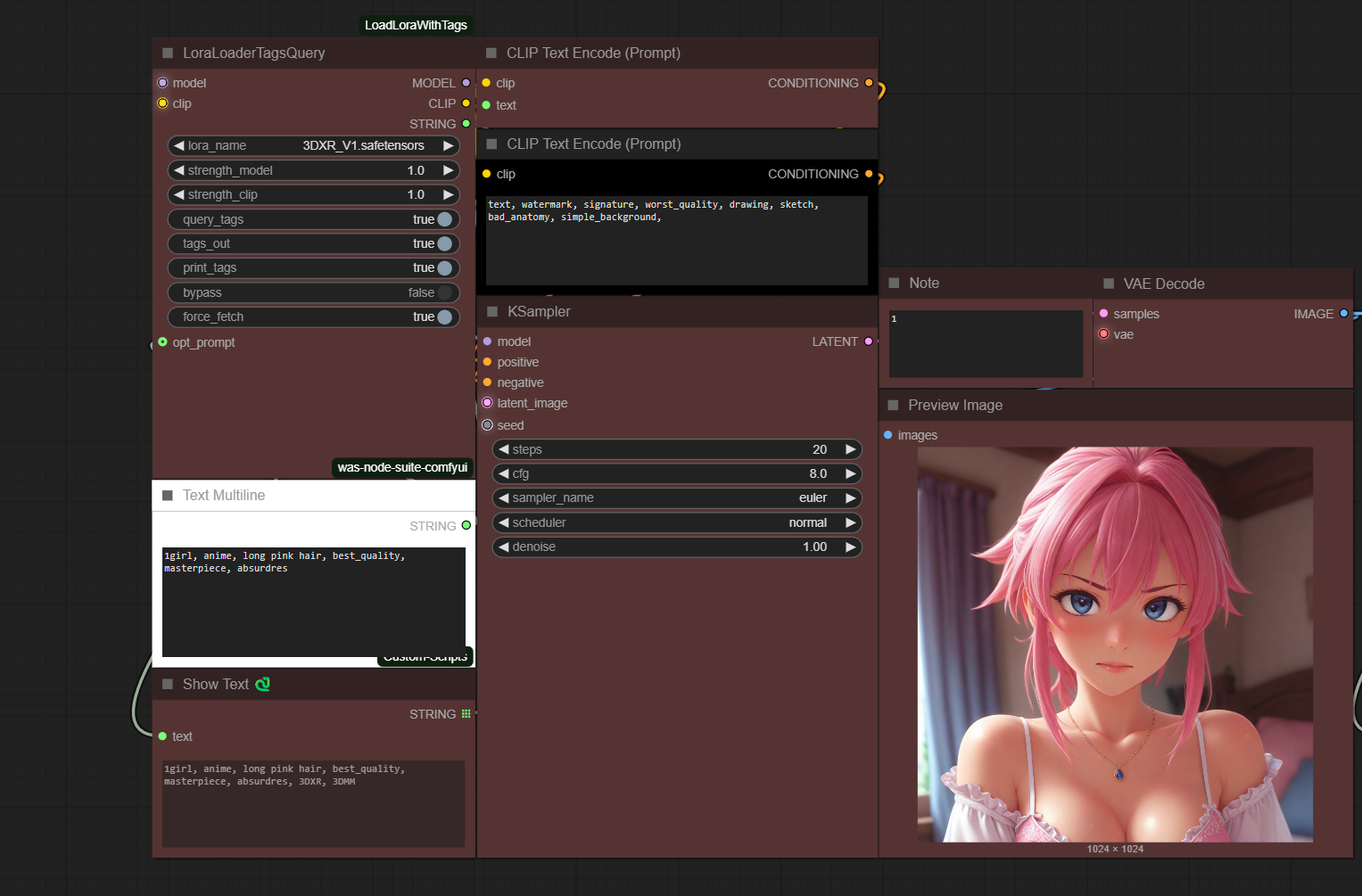This screenshot has width=1362, height=896.
Task: Open the lora_name selection dropdown
Action: pyautogui.click(x=314, y=145)
